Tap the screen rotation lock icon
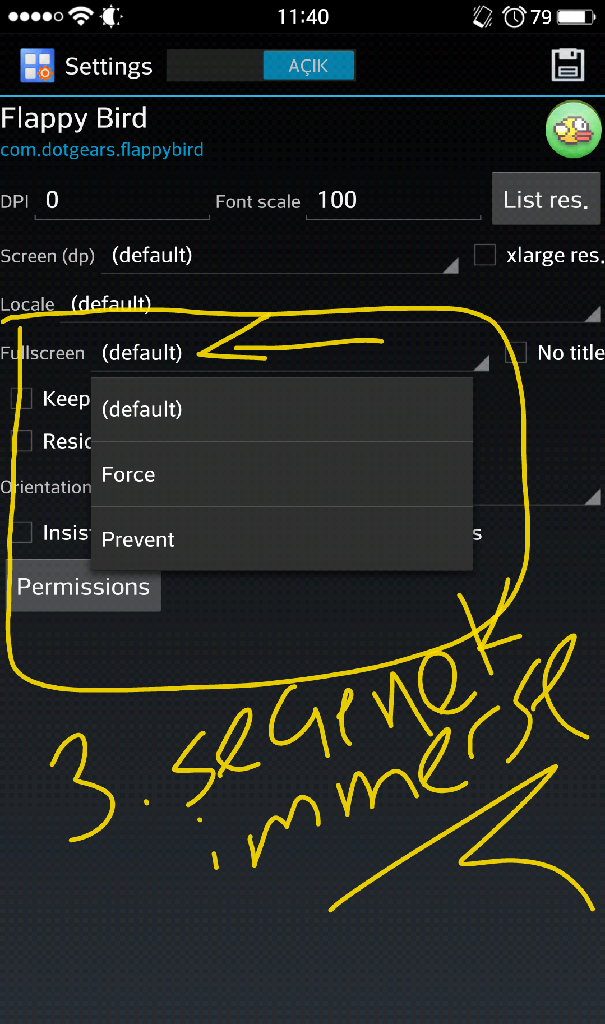Viewport: 605px width, 1024px height. 483,16
